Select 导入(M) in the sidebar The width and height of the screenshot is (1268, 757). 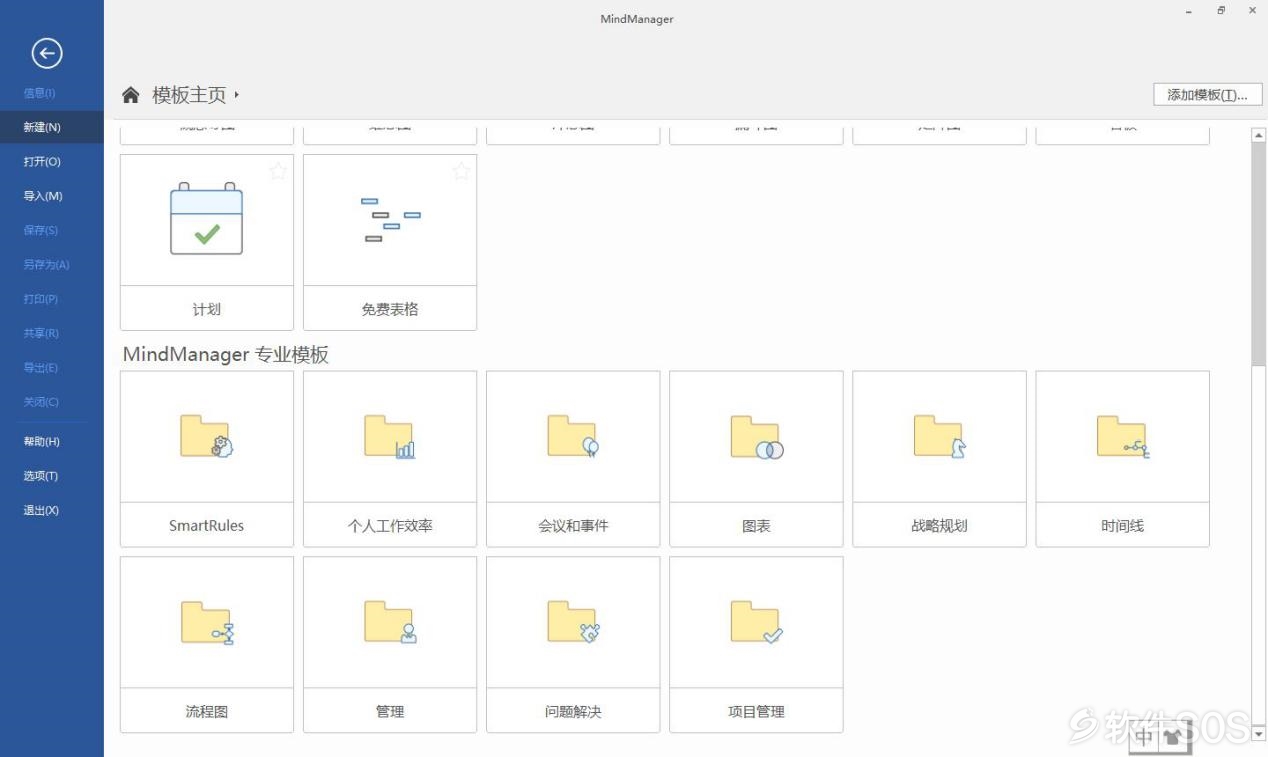point(52,196)
